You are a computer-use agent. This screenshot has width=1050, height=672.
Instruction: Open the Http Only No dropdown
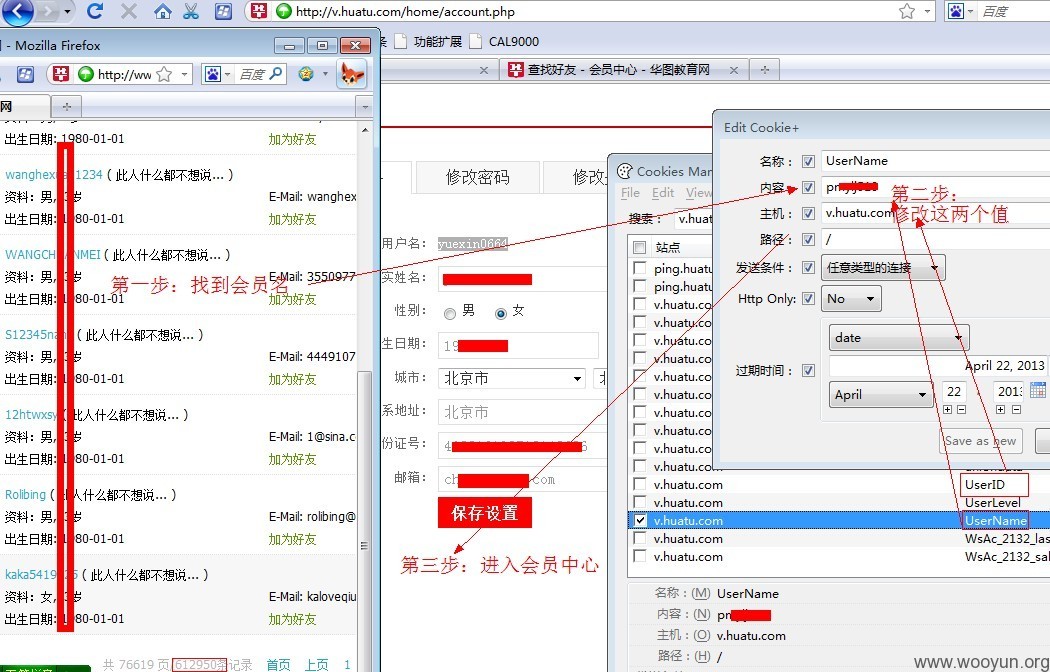click(x=851, y=299)
